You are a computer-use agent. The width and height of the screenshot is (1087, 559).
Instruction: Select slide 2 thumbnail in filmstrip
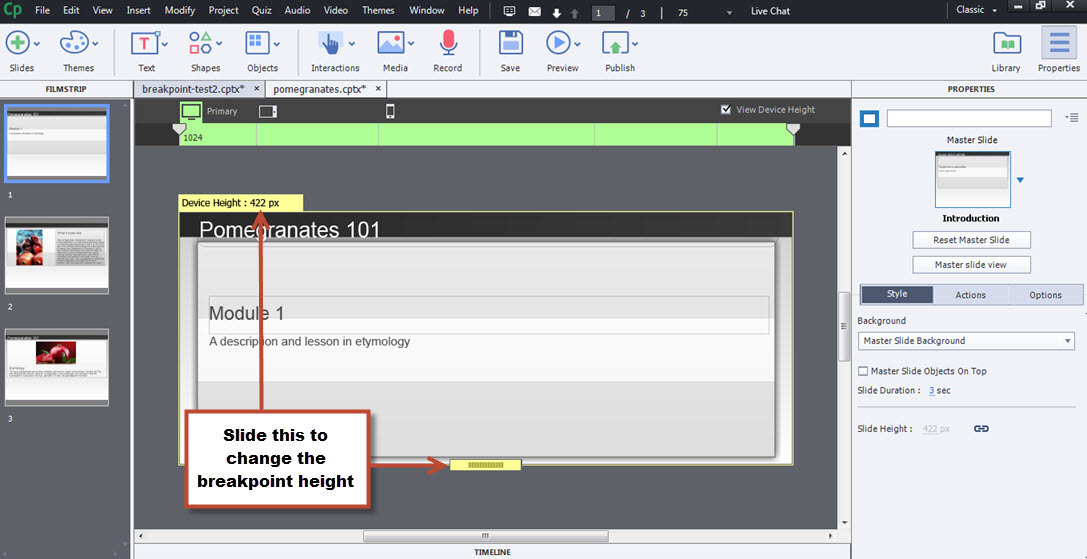(57, 255)
